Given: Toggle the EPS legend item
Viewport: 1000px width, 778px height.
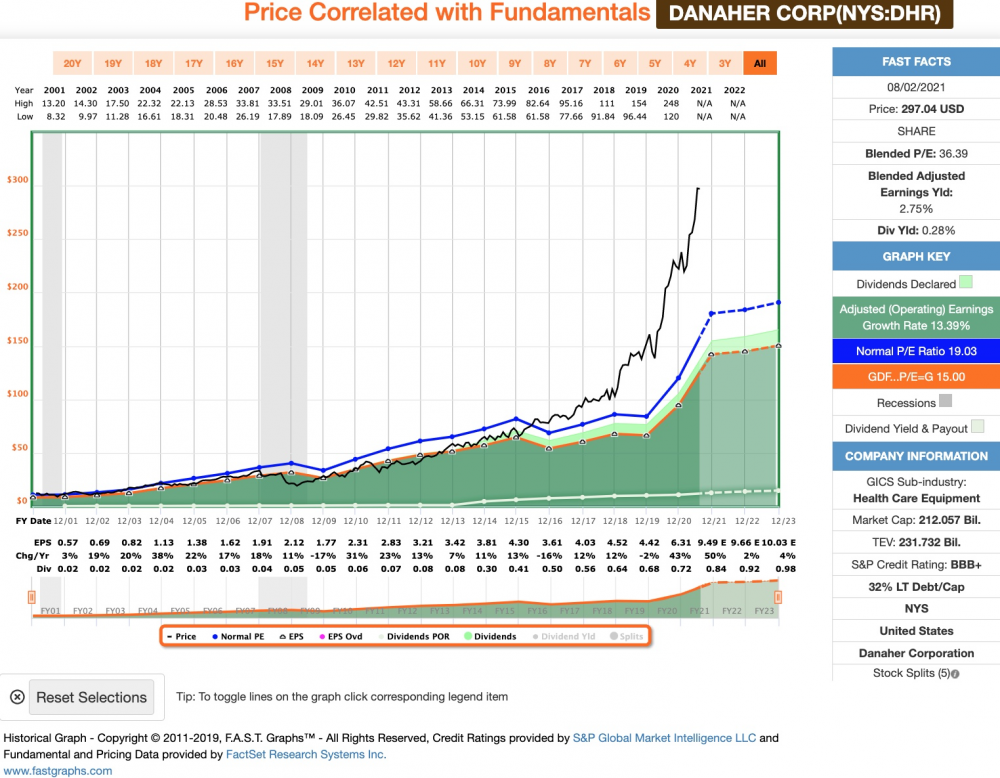Looking at the screenshot, I should (x=292, y=636).
